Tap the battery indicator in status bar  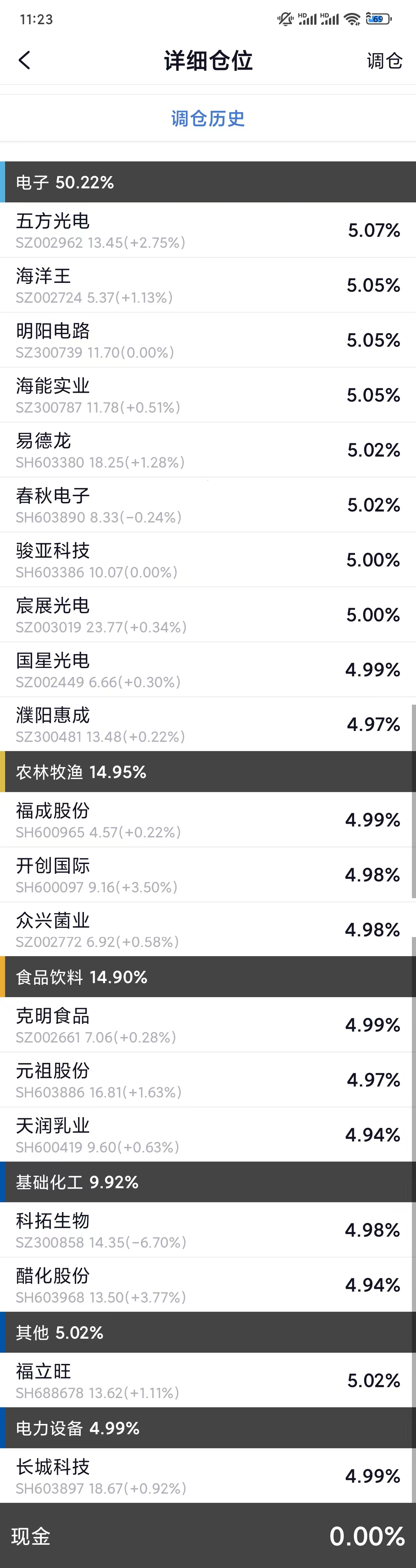(x=379, y=19)
